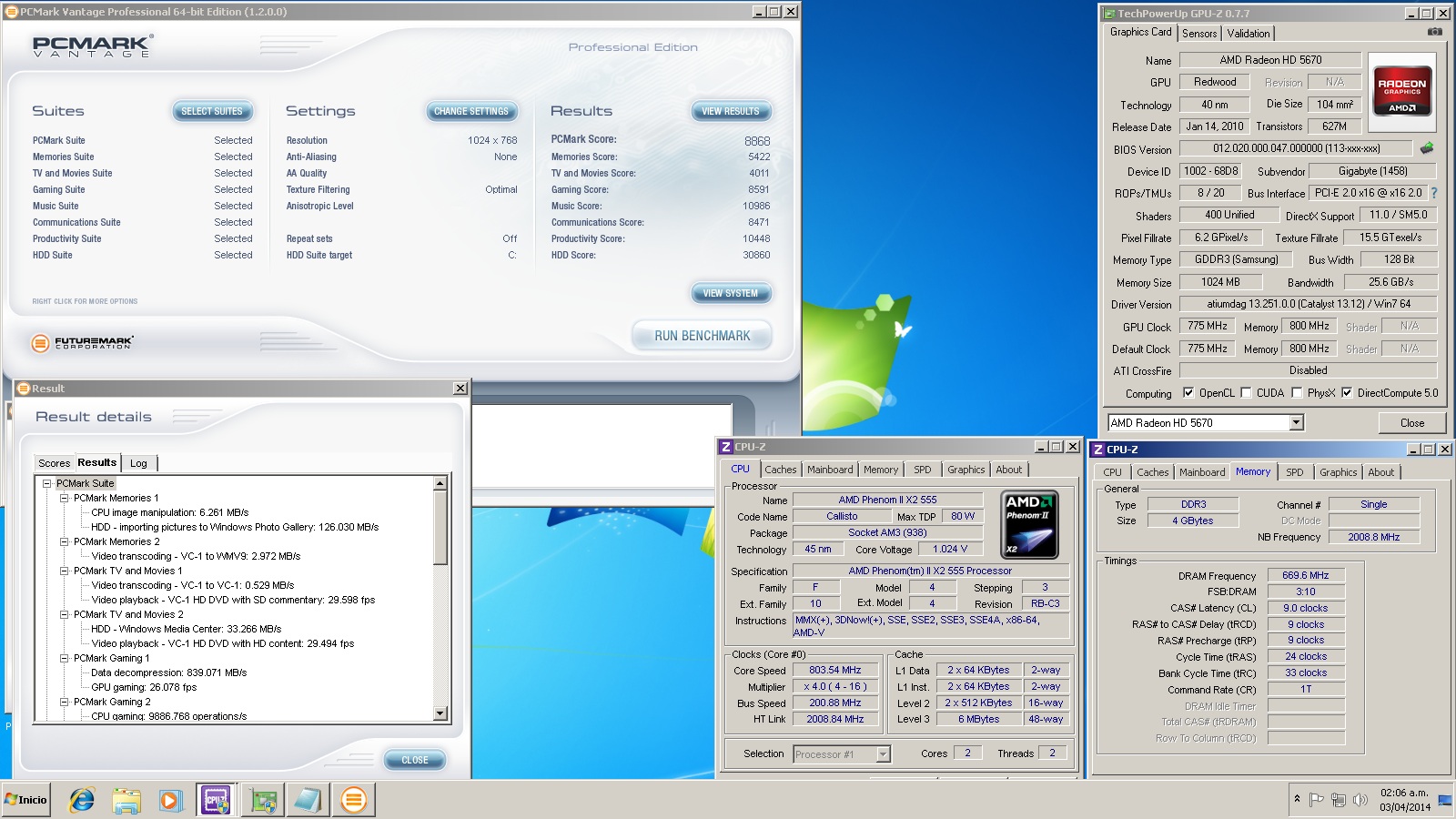Click the Result window title bar icon
1456x819 pixels.
pyautogui.click(x=24, y=389)
